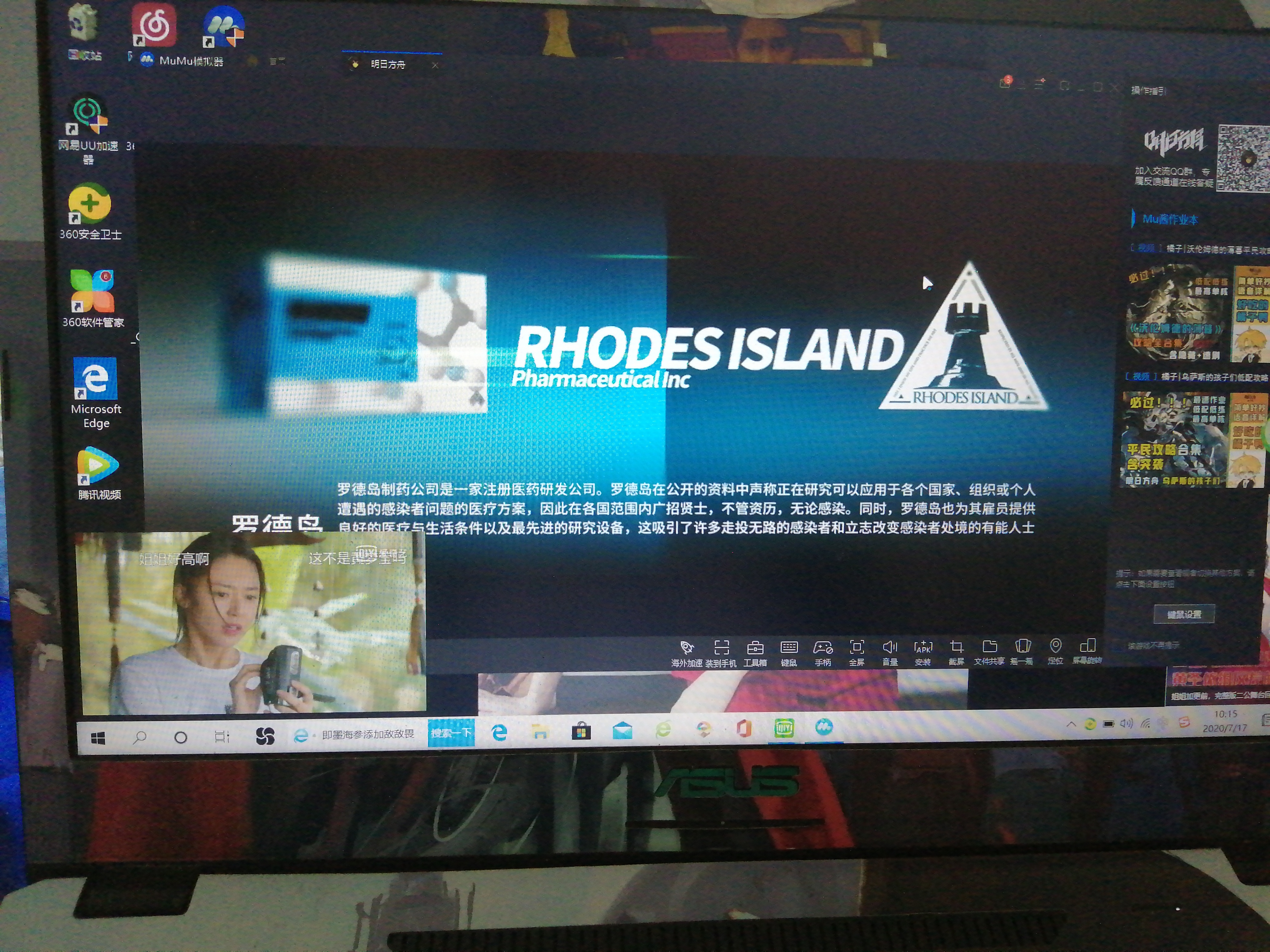
Task: Open the 360 browser taskbar icon
Action: [x=663, y=729]
